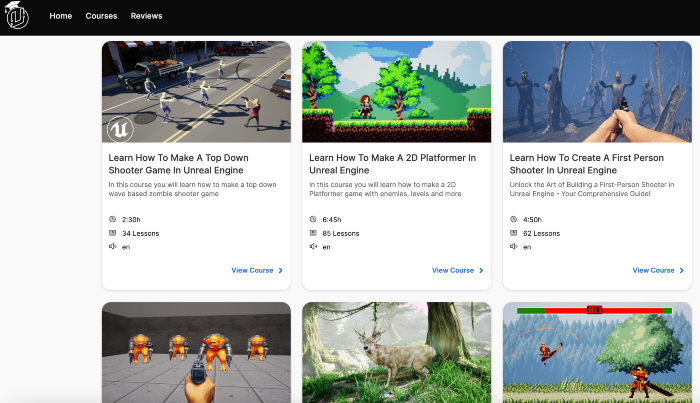Open the First Person Shooter course thumbnail

click(x=597, y=92)
